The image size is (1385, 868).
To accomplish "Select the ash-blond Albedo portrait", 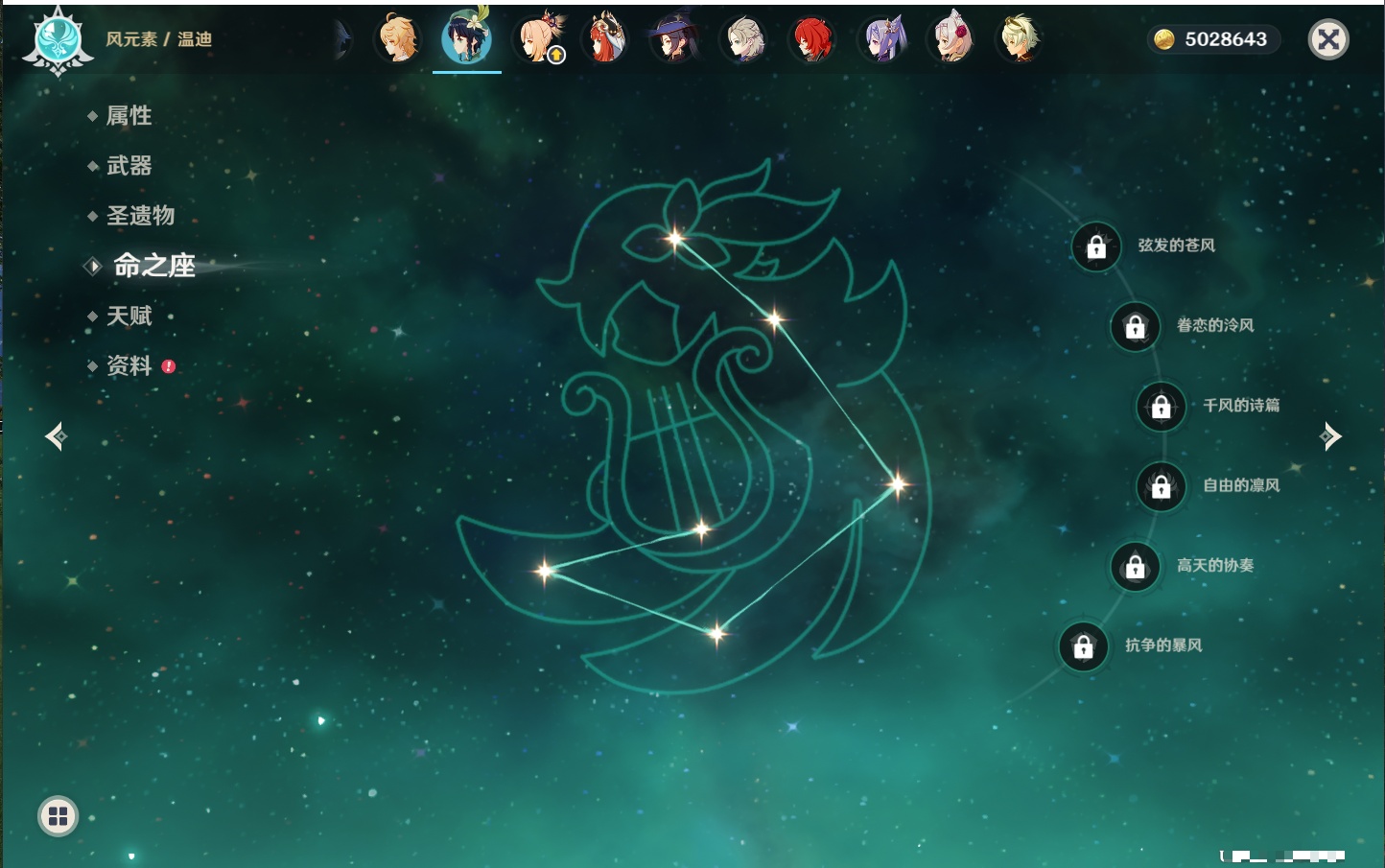I will coord(744,39).
